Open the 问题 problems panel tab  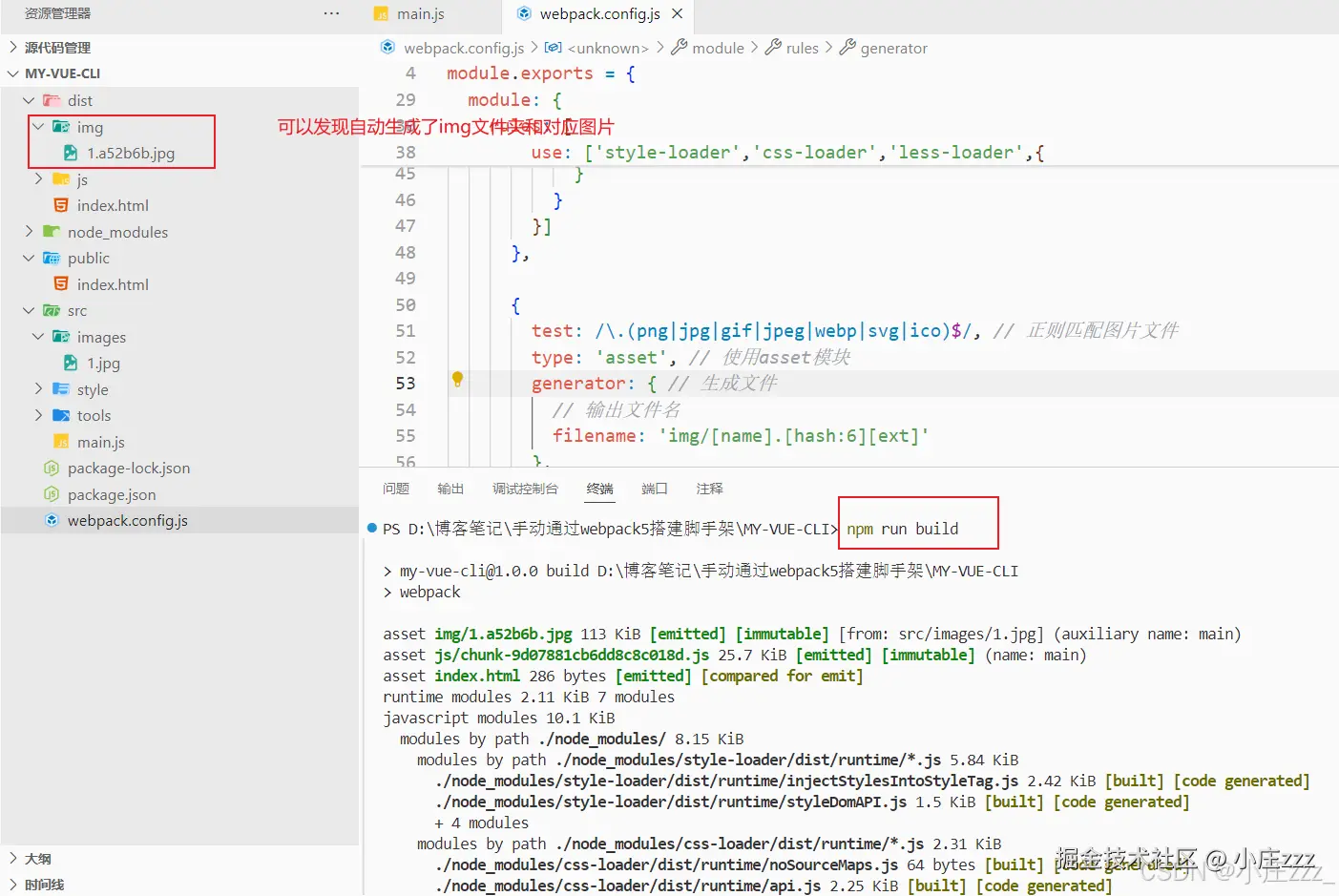pyautogui.click(x=396, y=489)
